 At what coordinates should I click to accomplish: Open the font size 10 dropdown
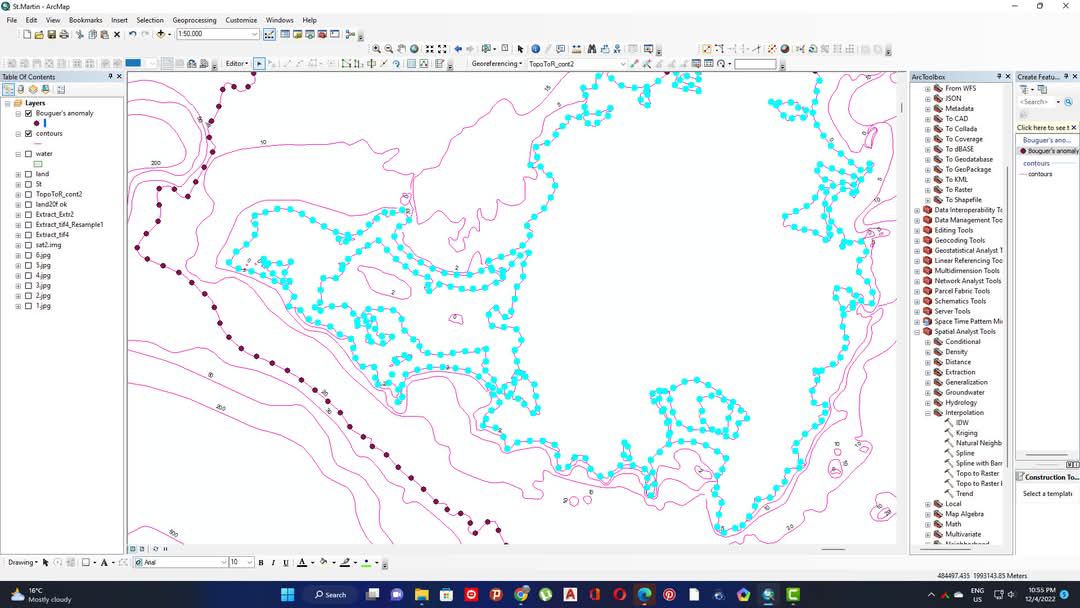point(249,563)
